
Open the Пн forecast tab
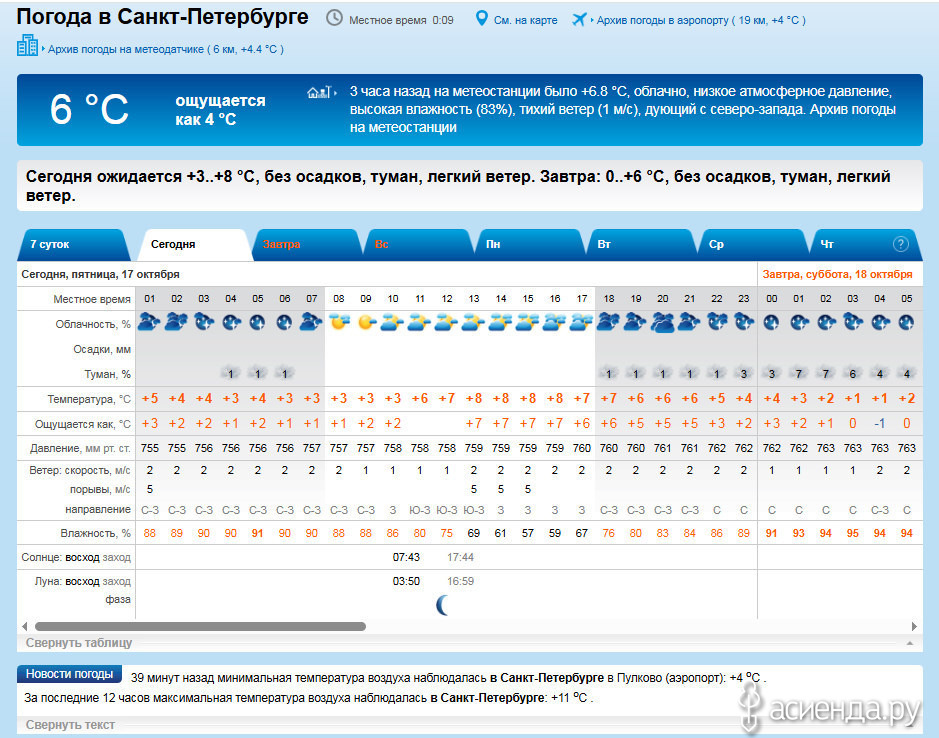click(x=493, y=244)
